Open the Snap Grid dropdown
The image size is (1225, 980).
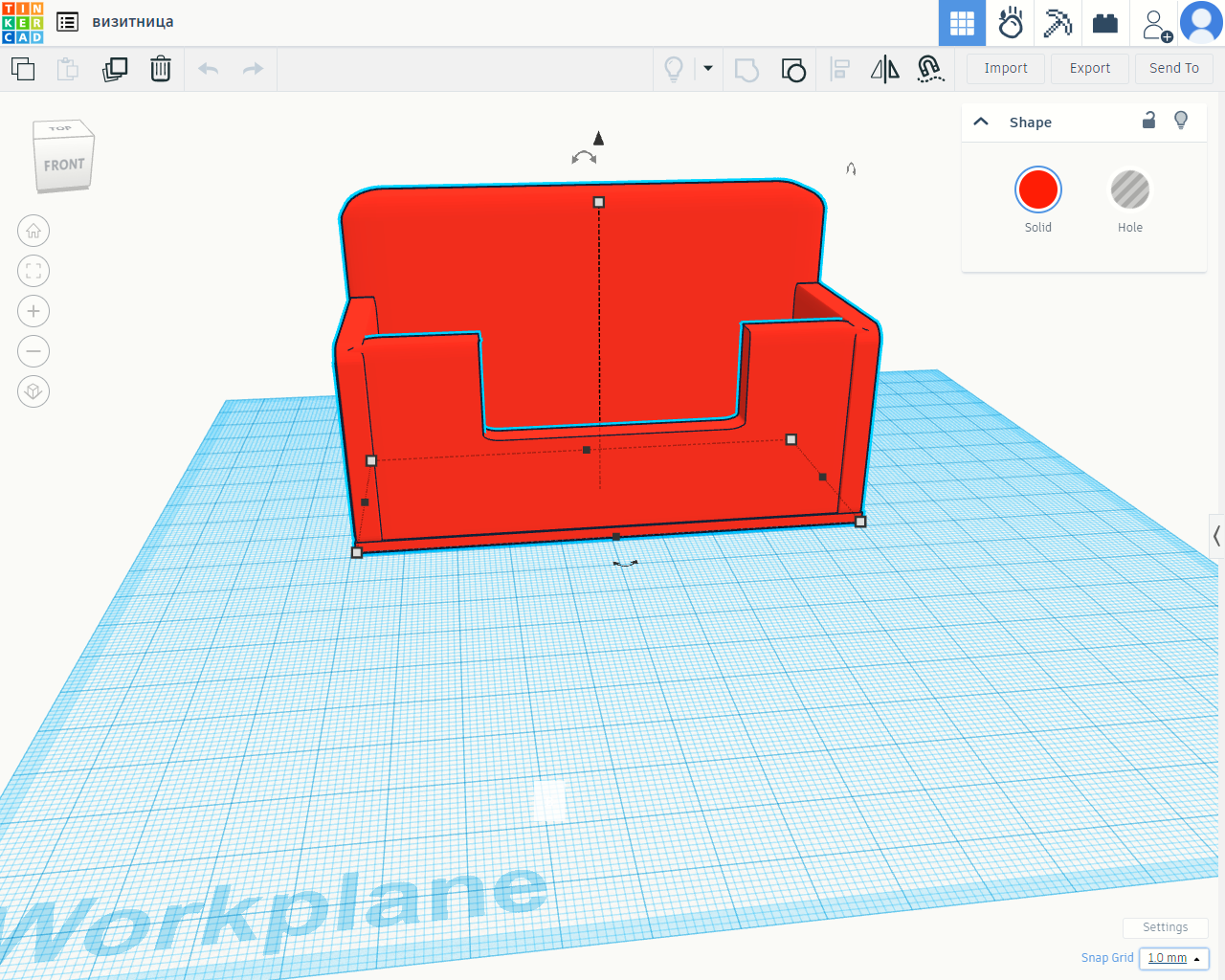[x=1174, y=958]
